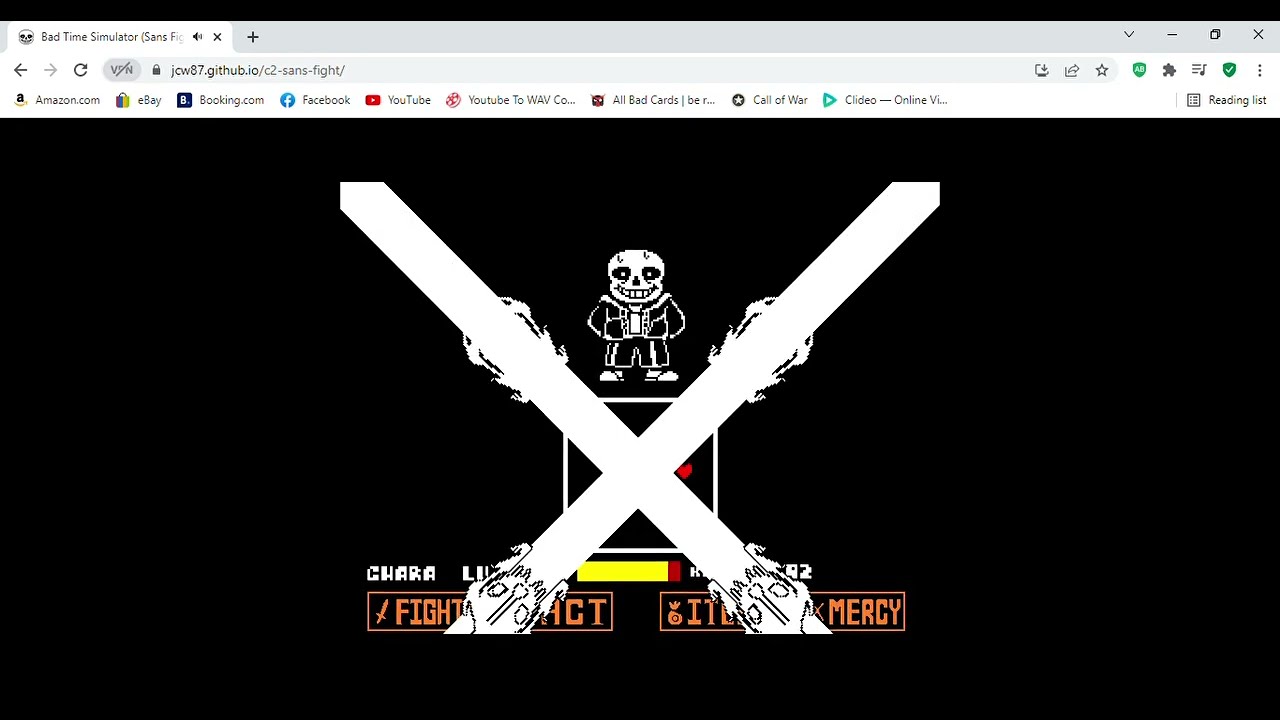Image resolution: width=1280 pixels, height=720 pixels.
Task: Open the Clideo Online Video bookmark
Action: point(885,100)
